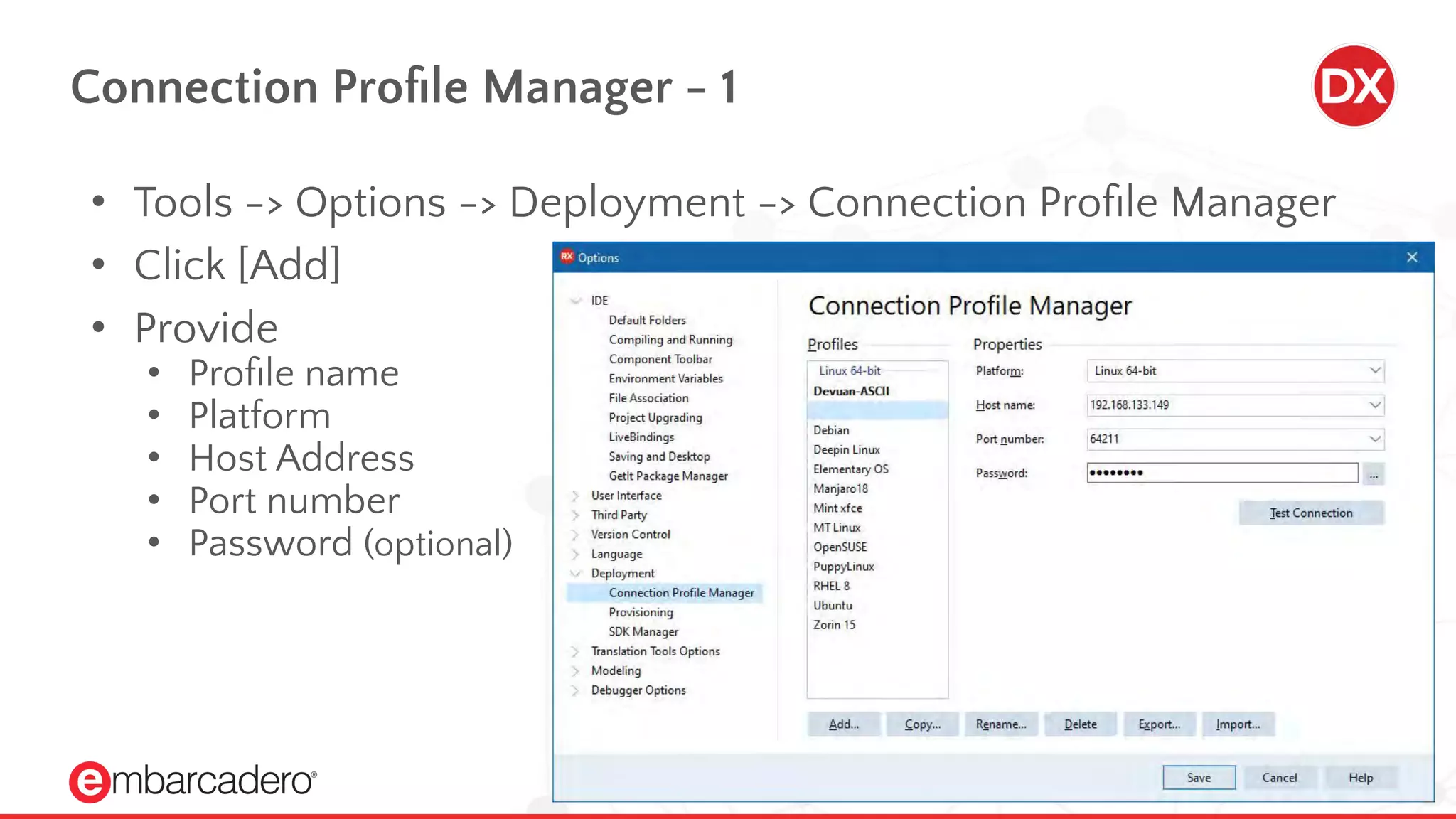Select Environment Variables tree item
Viewport: 1456px width, 819px height.
pos(665,379)
